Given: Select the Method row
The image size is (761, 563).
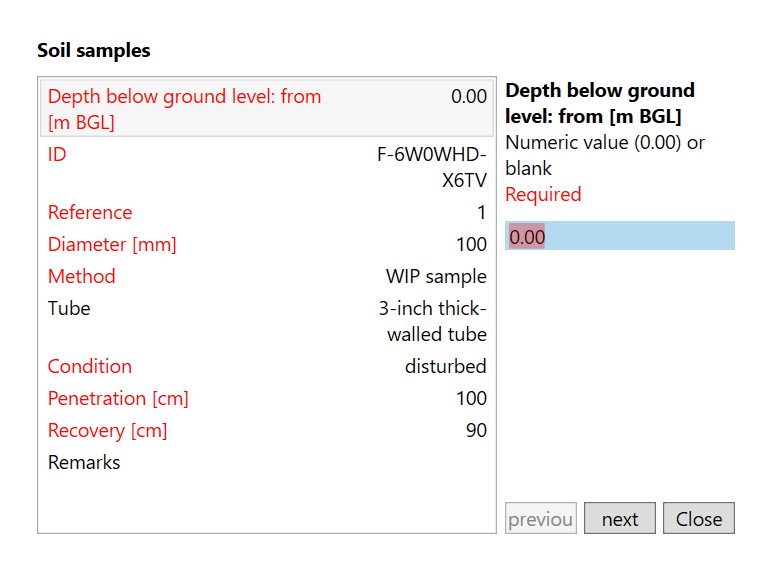Looking at the screenshot, I should point(267,276).
